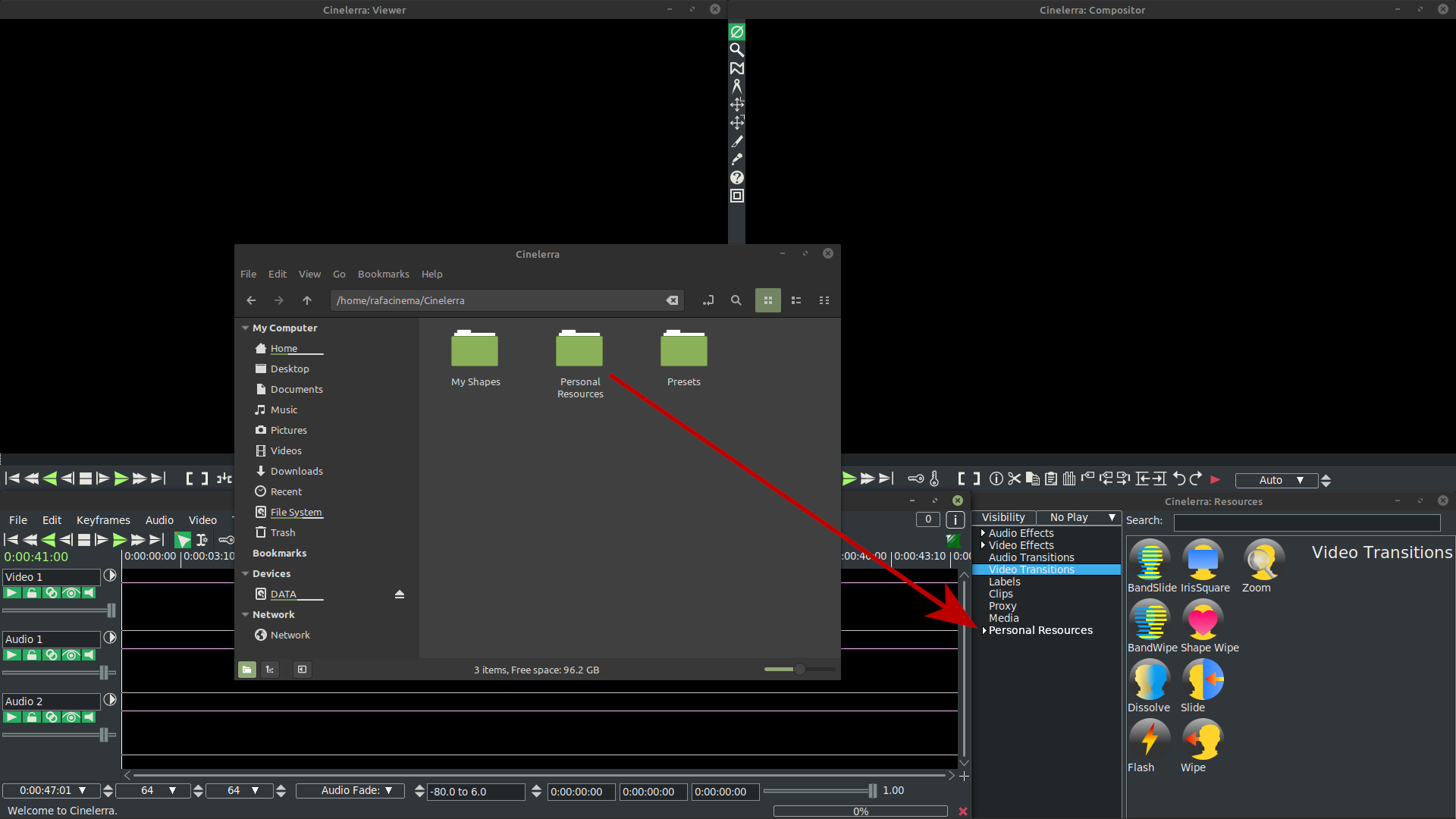Select the Dissolve video transition icon
Viewport: 1456px width, 819px height.
pos(1149,680)
